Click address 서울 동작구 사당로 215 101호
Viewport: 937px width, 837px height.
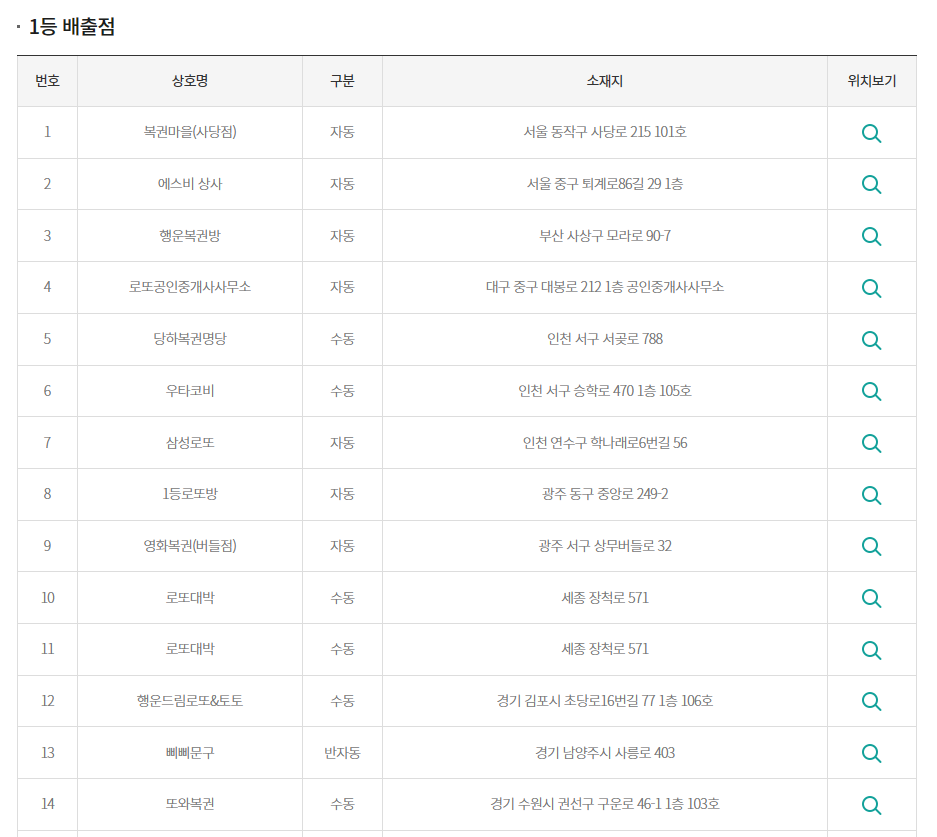pyautogui.click(x=605, y=131)
